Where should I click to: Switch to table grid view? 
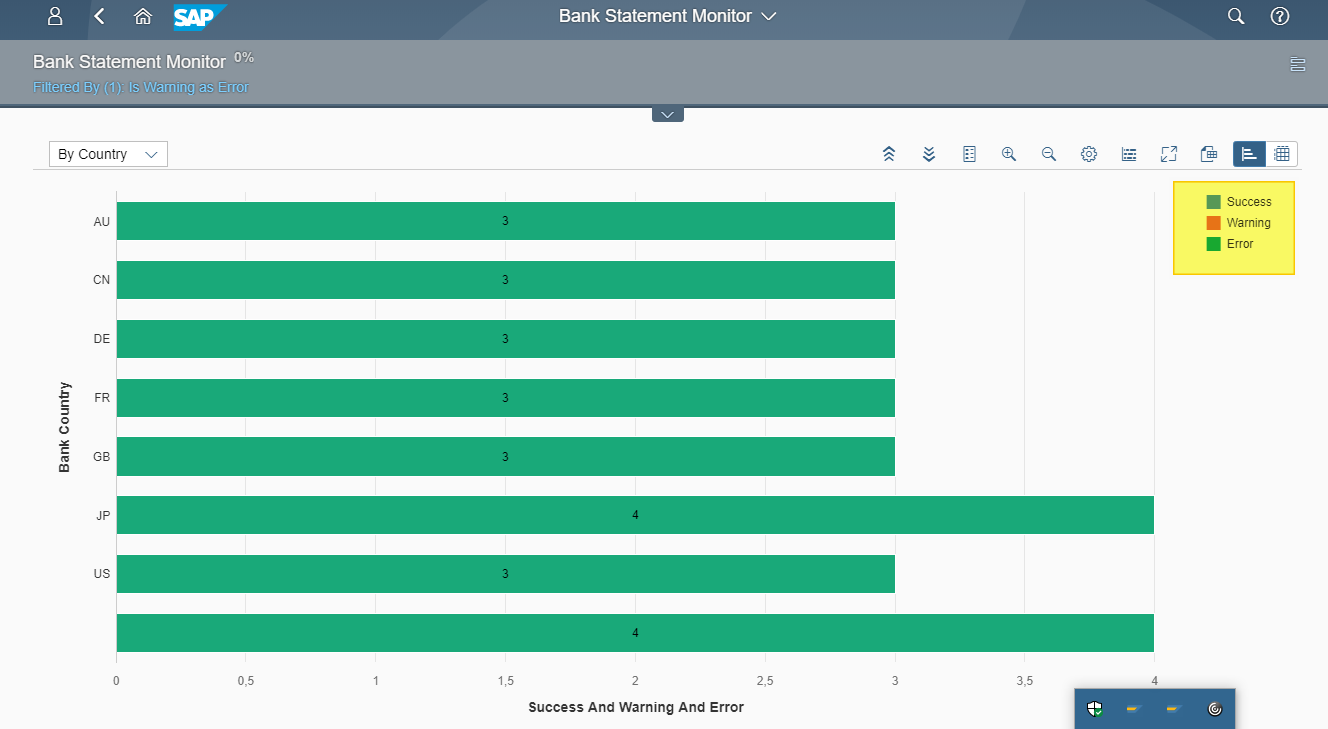(1282, 154)
